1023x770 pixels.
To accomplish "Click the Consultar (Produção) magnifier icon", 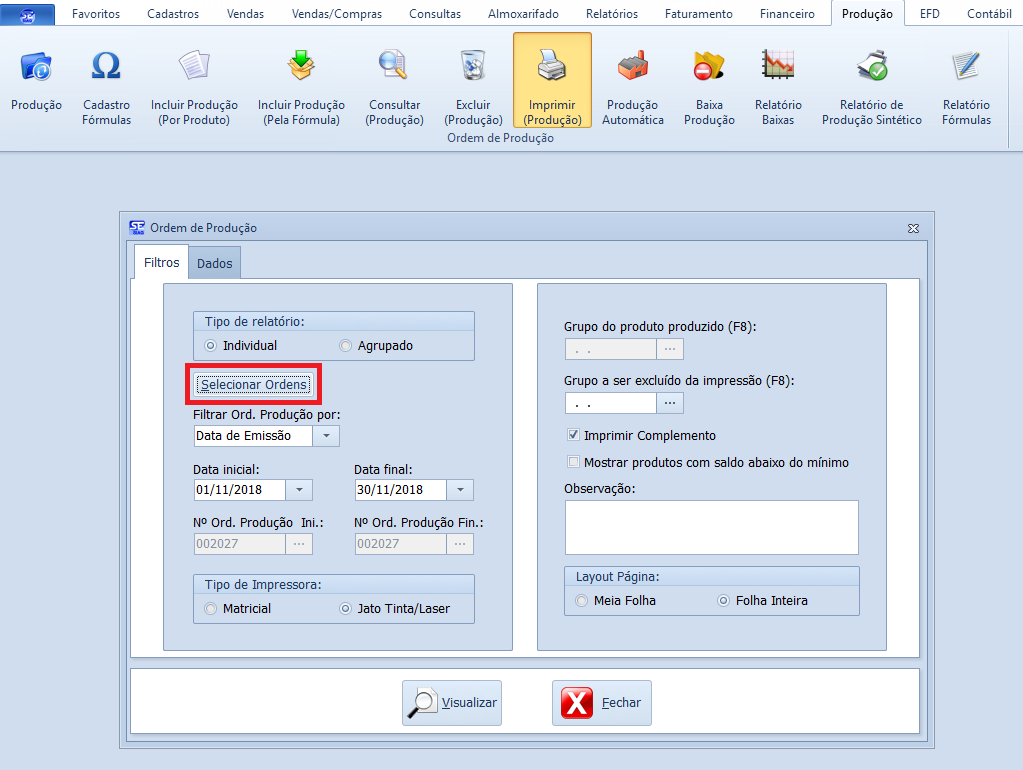I will click(x=394, y=67).
